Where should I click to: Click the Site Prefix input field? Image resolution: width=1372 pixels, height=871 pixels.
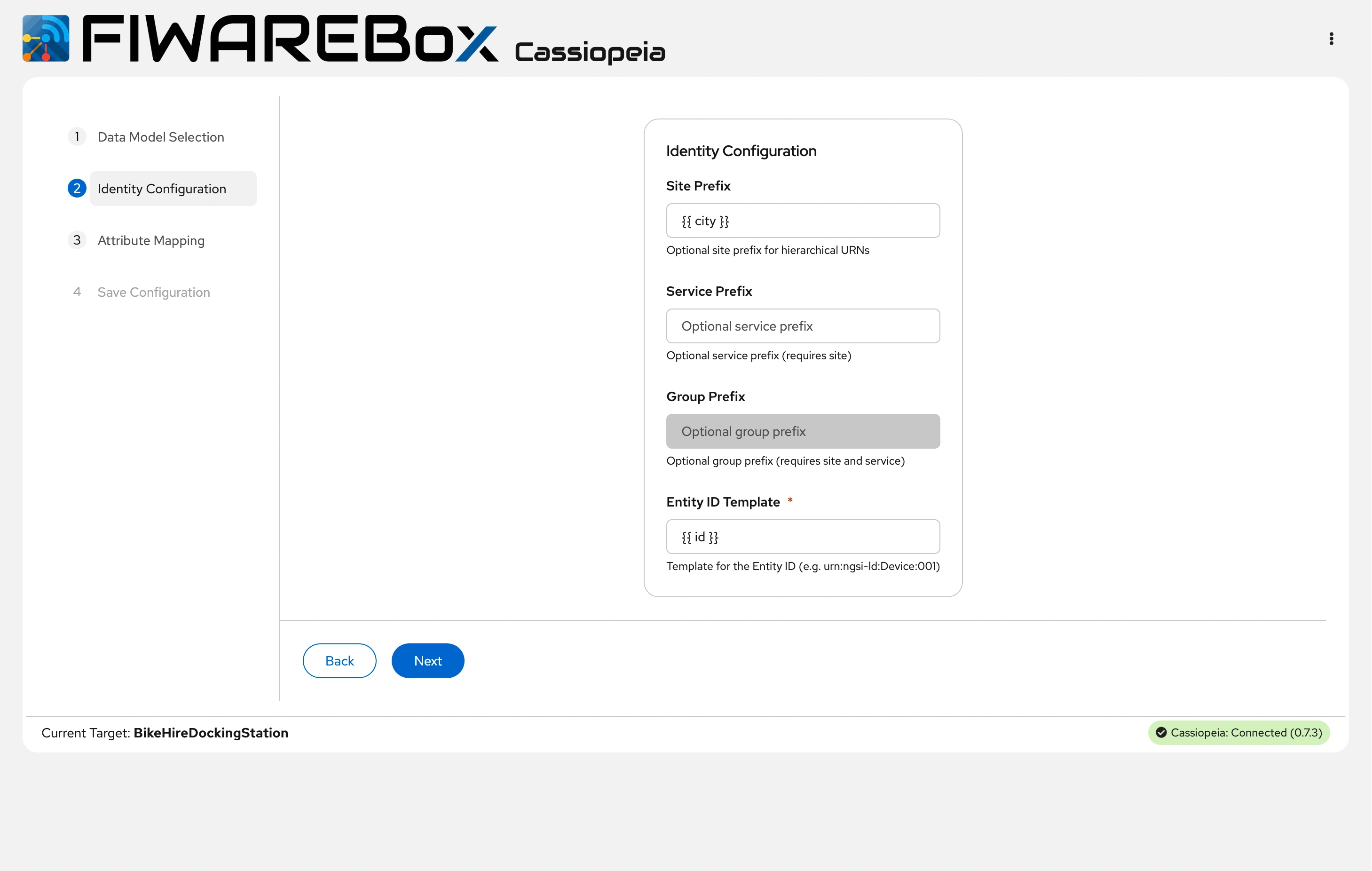tap(802, 221)
